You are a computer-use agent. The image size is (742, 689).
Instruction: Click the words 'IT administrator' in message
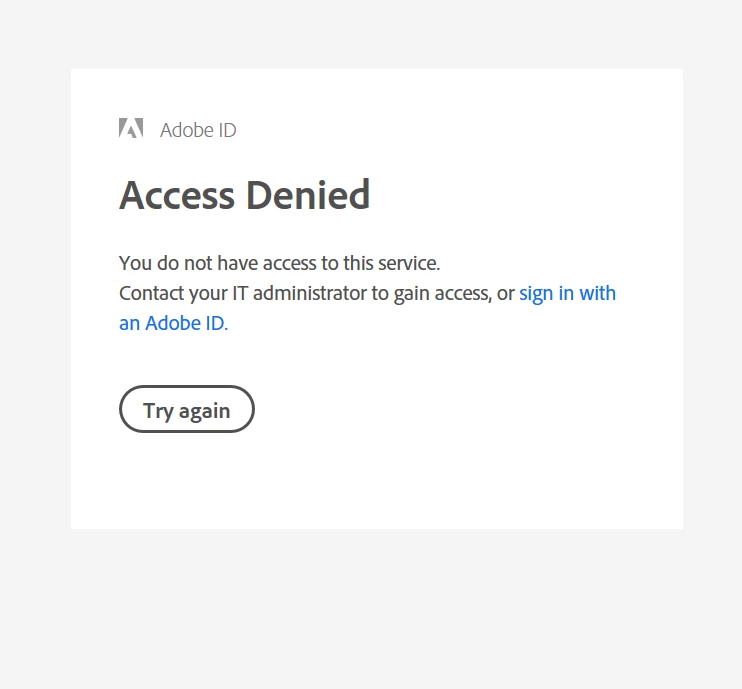[x=300, y=293]
